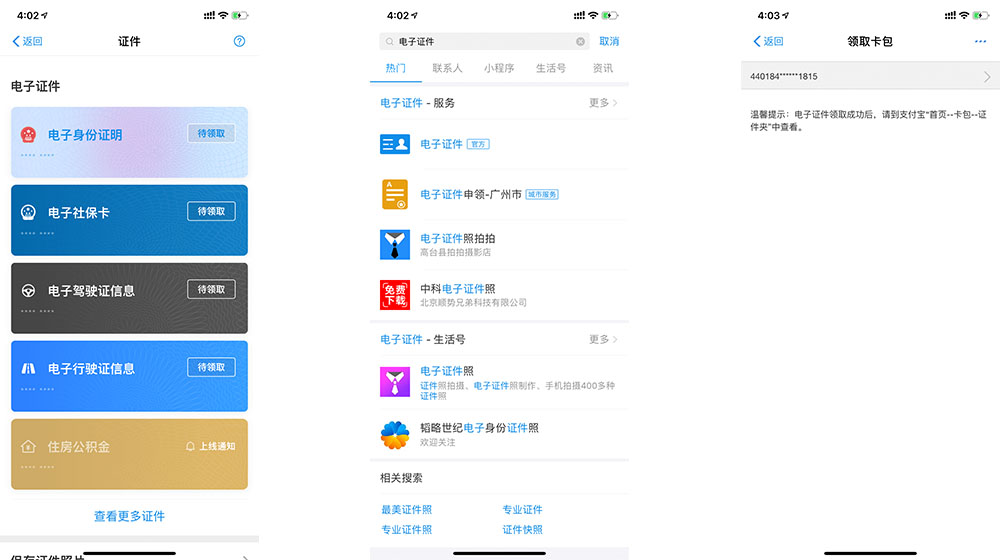The height and width of the screenshot is (560, 1000).
Task: Open the 中科电子证件照 red icon
Action: coord(395,295)
